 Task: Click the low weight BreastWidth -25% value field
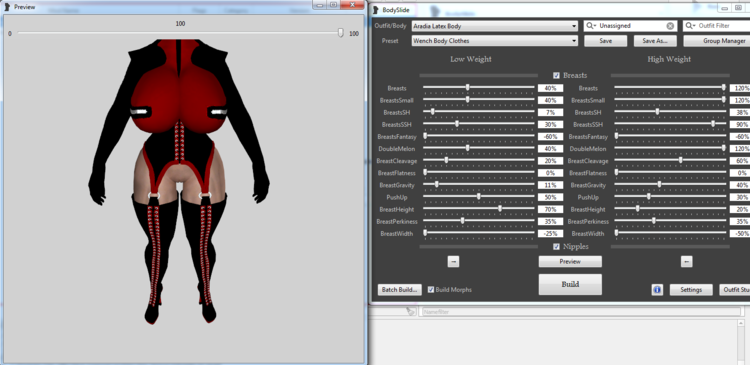551,234
